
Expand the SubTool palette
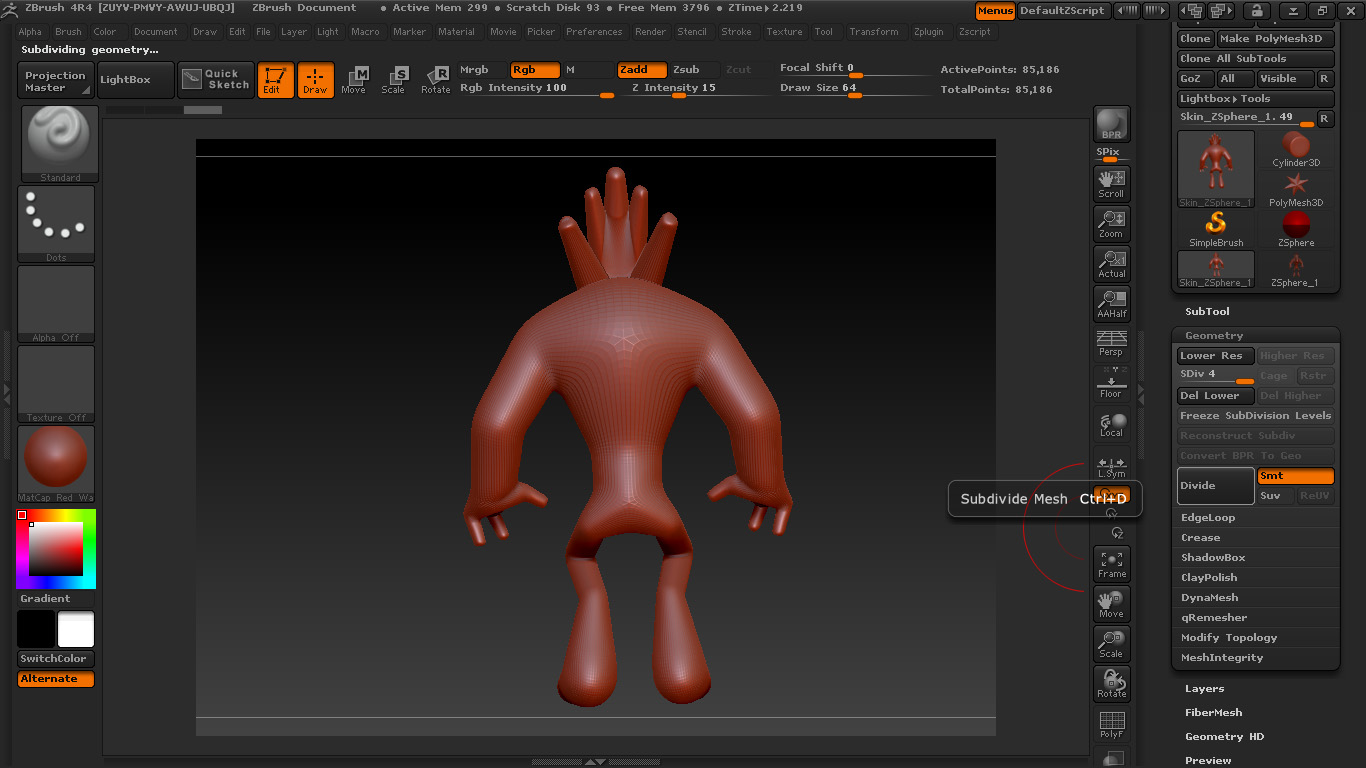click(1207, 312)
